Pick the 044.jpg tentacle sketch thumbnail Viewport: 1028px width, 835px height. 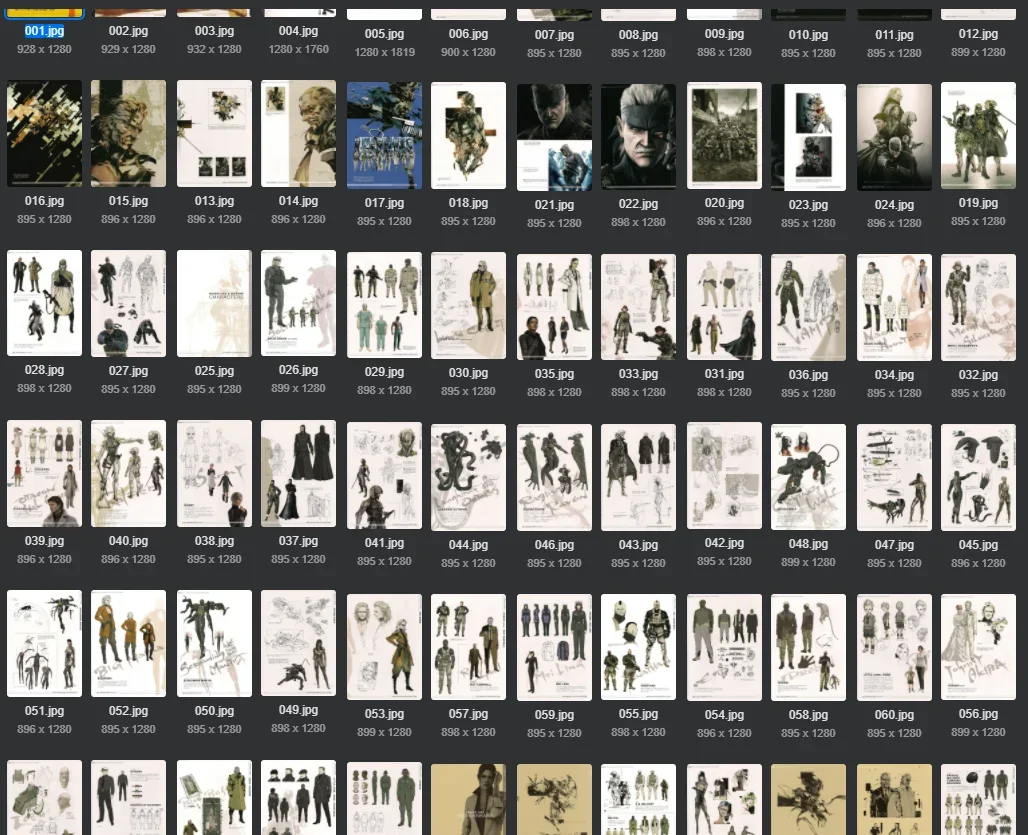pos(468,477)
